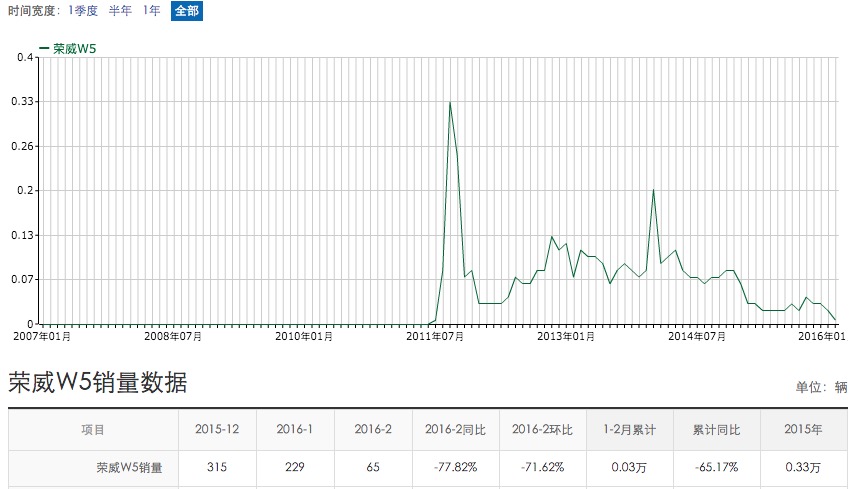Image resolution: width=852 pixels, height=489 pixels.
Task: Toggle the 荣威W5 legend series
Action: [x=68, y=49]
